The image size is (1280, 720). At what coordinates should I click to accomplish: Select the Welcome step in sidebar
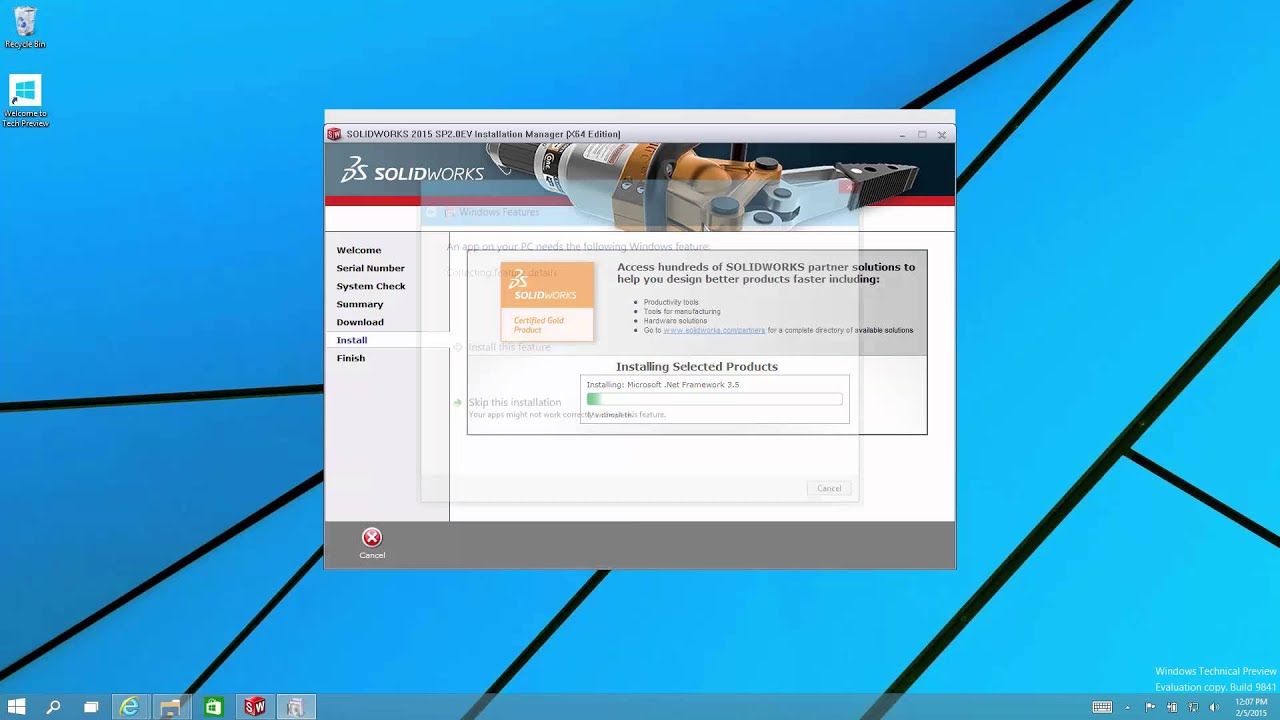359,250
